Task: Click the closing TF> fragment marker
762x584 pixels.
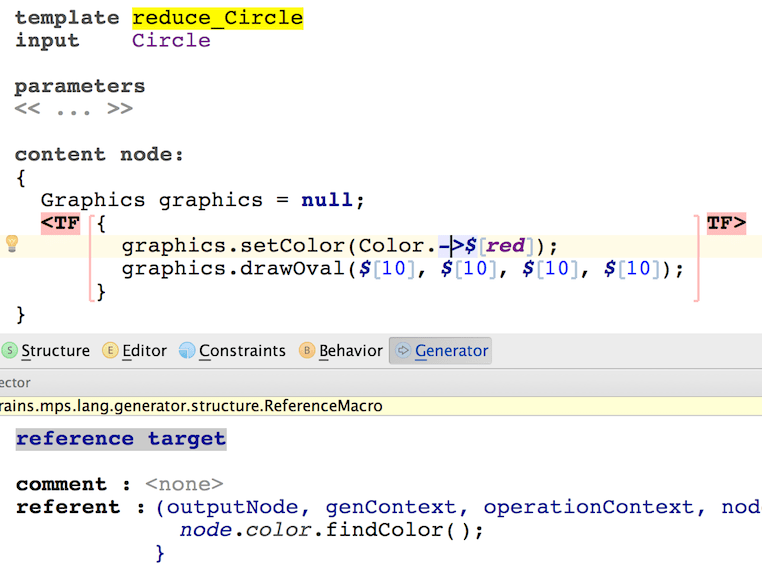Action: (x=726, y=223)
